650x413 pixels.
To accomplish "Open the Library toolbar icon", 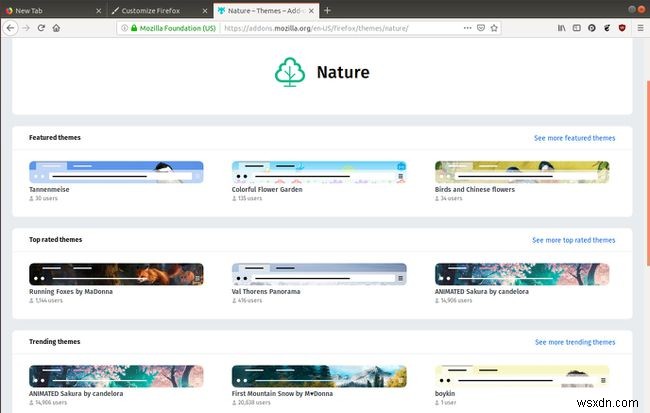I will [x=561, y=28].
